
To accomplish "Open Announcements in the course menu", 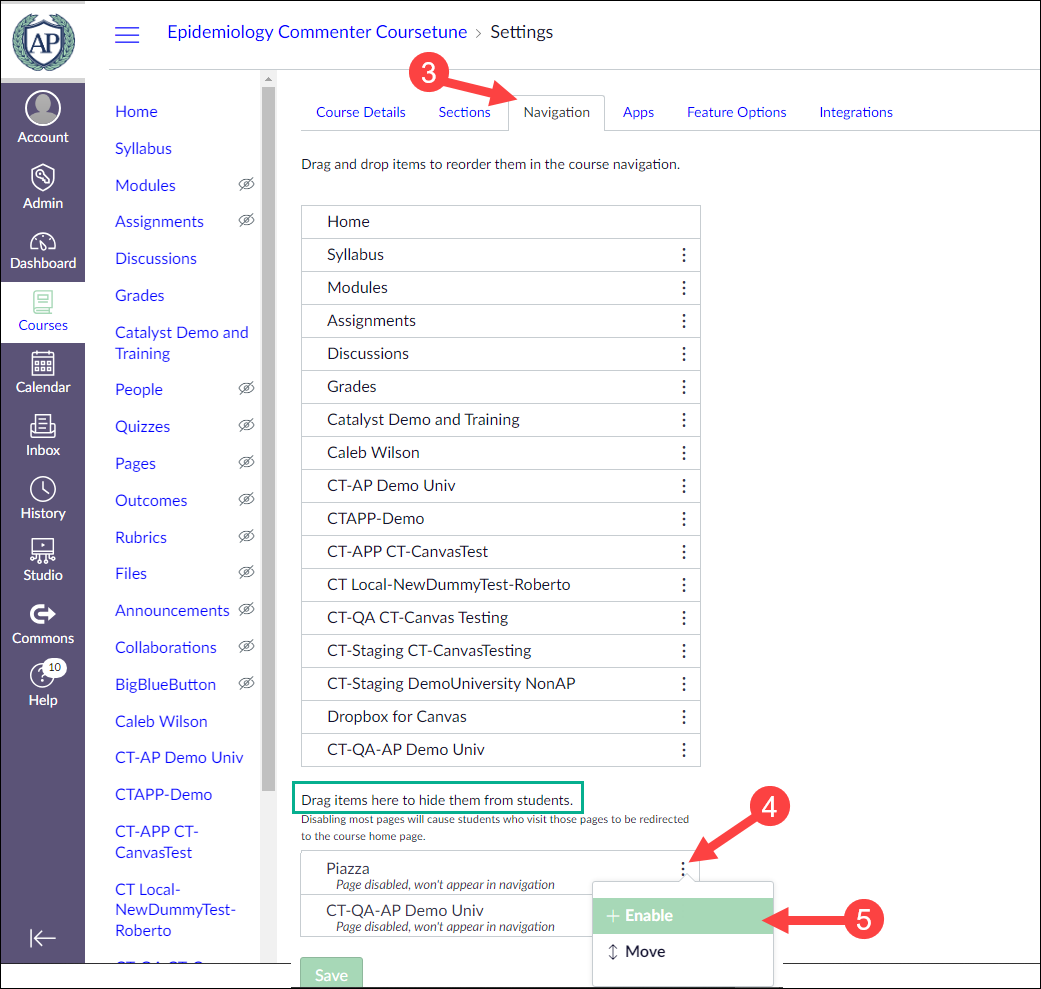I will click(x=172, y=610).
